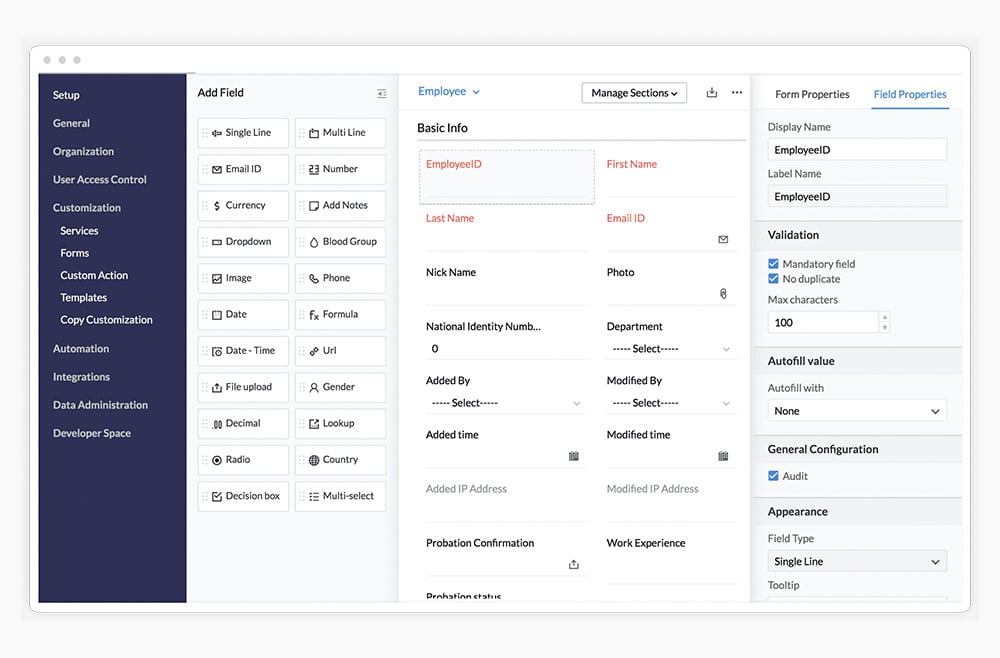Open the Employee form dropdown

coord(449,91)
